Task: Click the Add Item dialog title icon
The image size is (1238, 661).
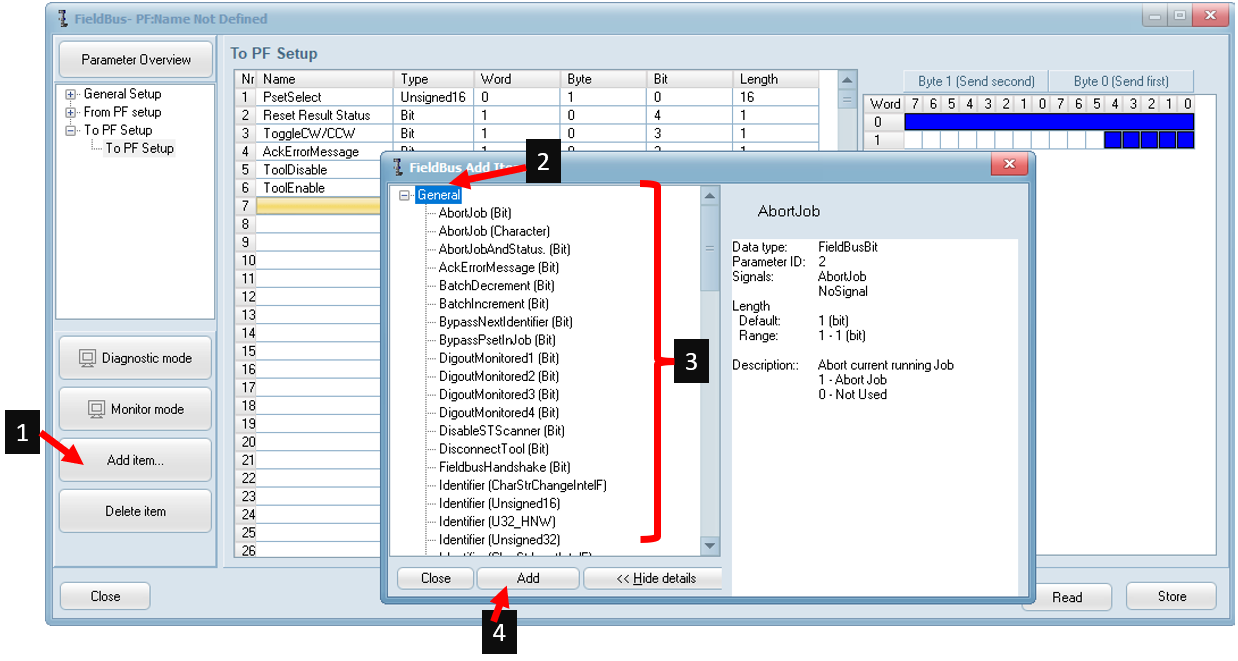Action: pyautogui.click(x=400, y=167)
